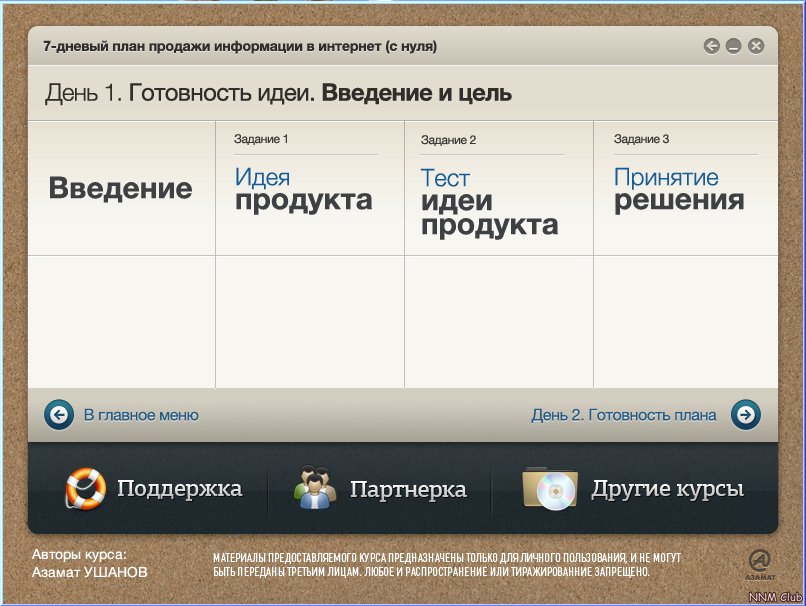Follow the День 2. Готовность плана link

click(623, 415)
